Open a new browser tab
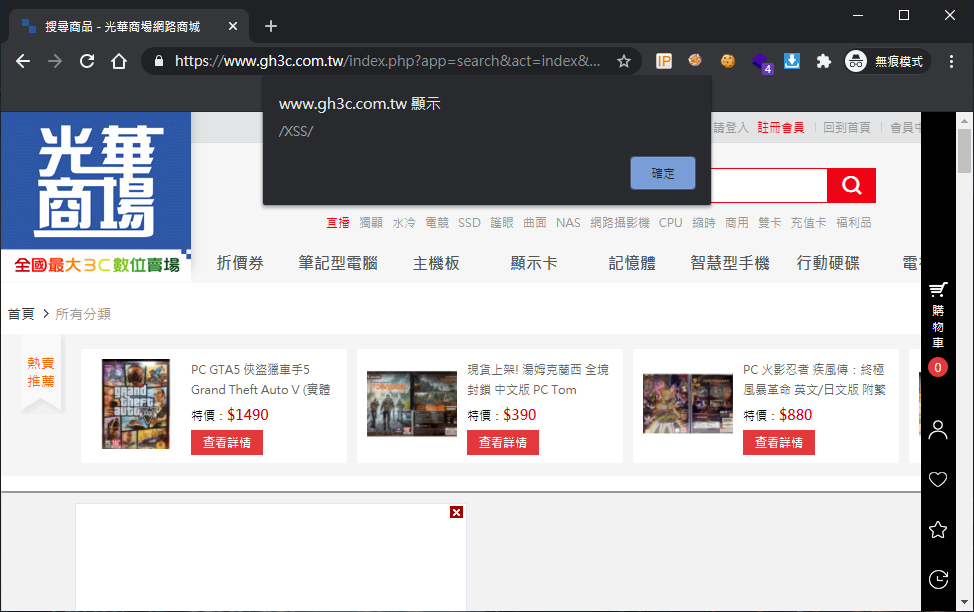The image size is (974, 612). tap(271, 26)
